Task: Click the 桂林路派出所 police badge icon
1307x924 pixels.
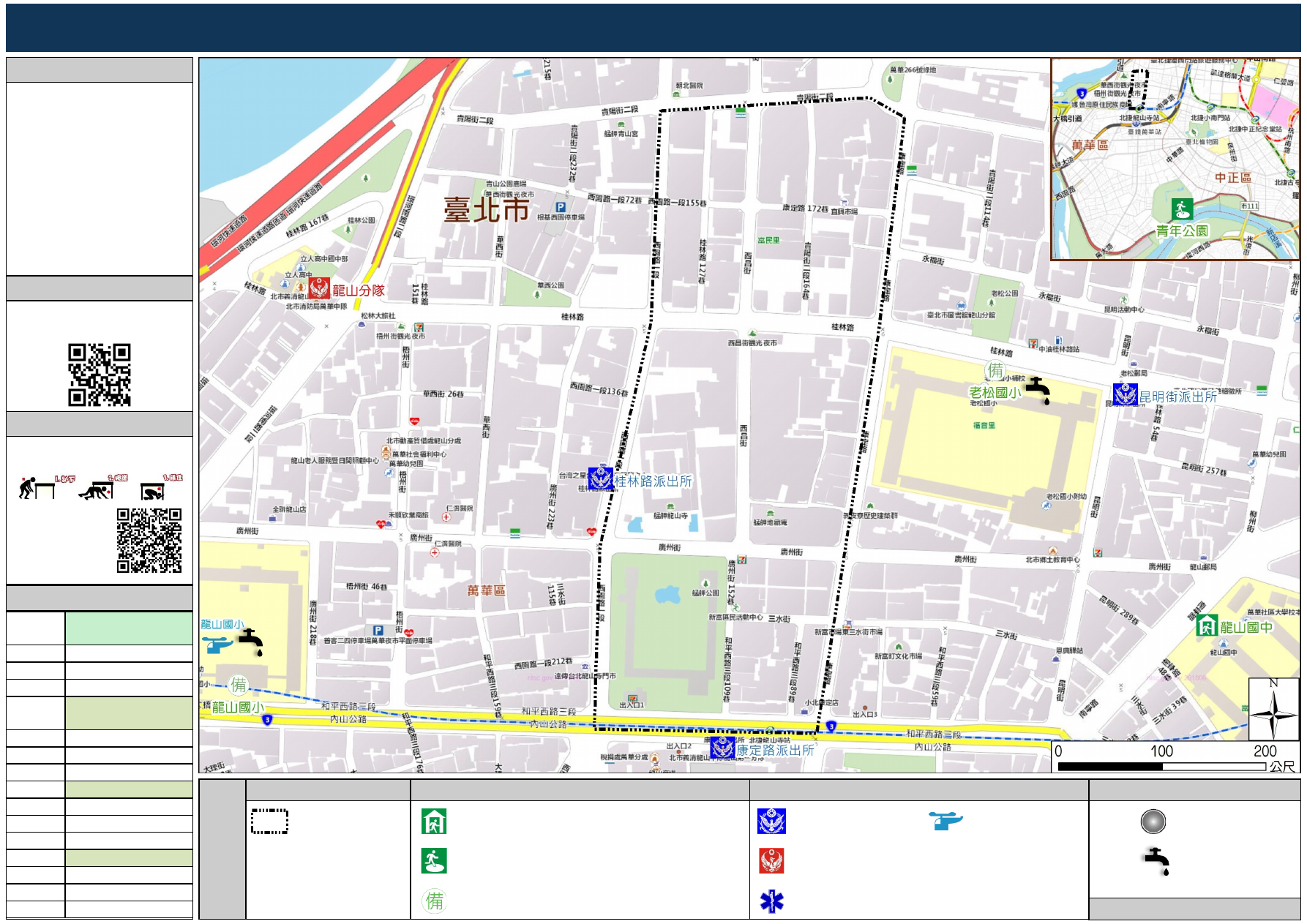Action: [601, 478]
